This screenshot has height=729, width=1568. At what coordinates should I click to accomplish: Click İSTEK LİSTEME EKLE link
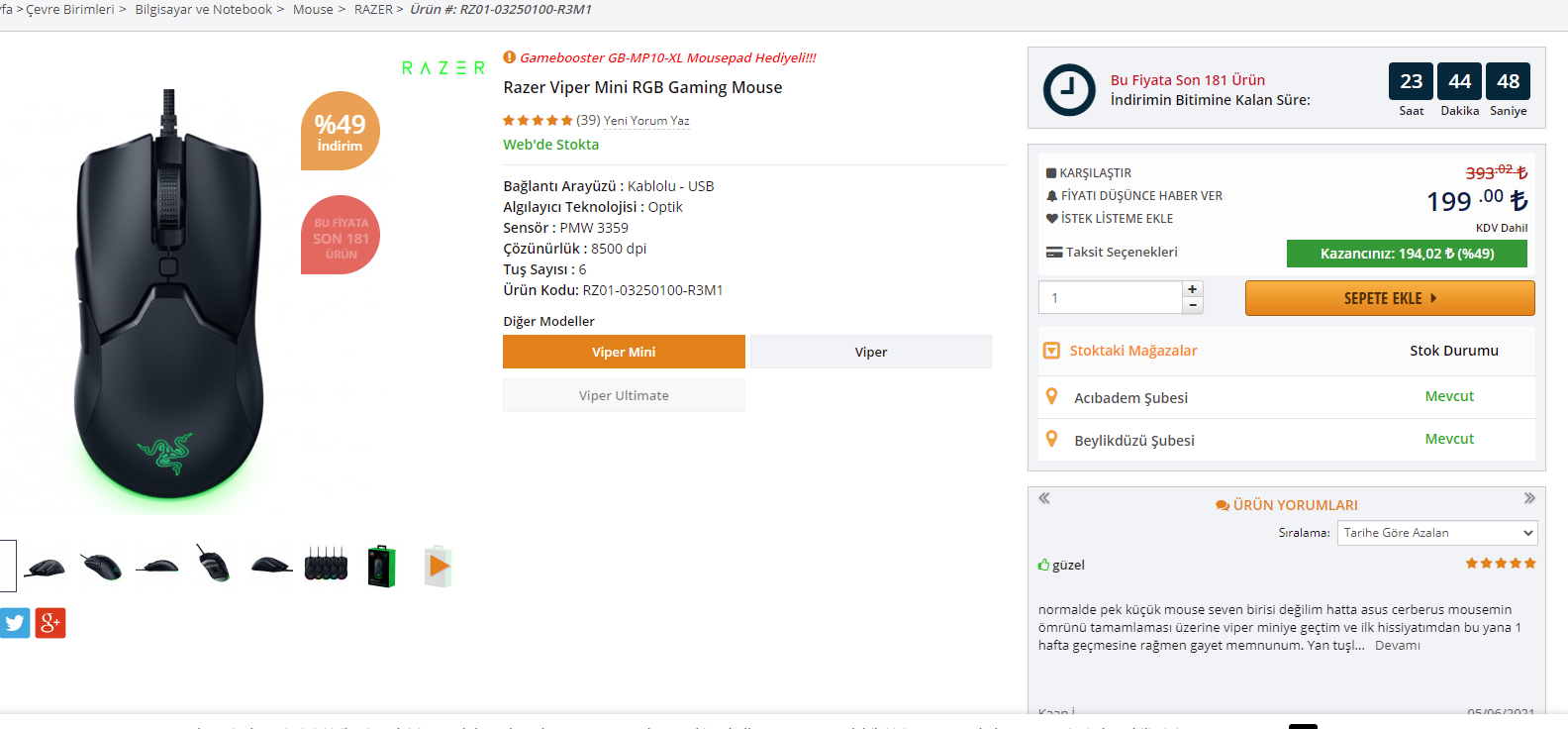click(1117, 219)
